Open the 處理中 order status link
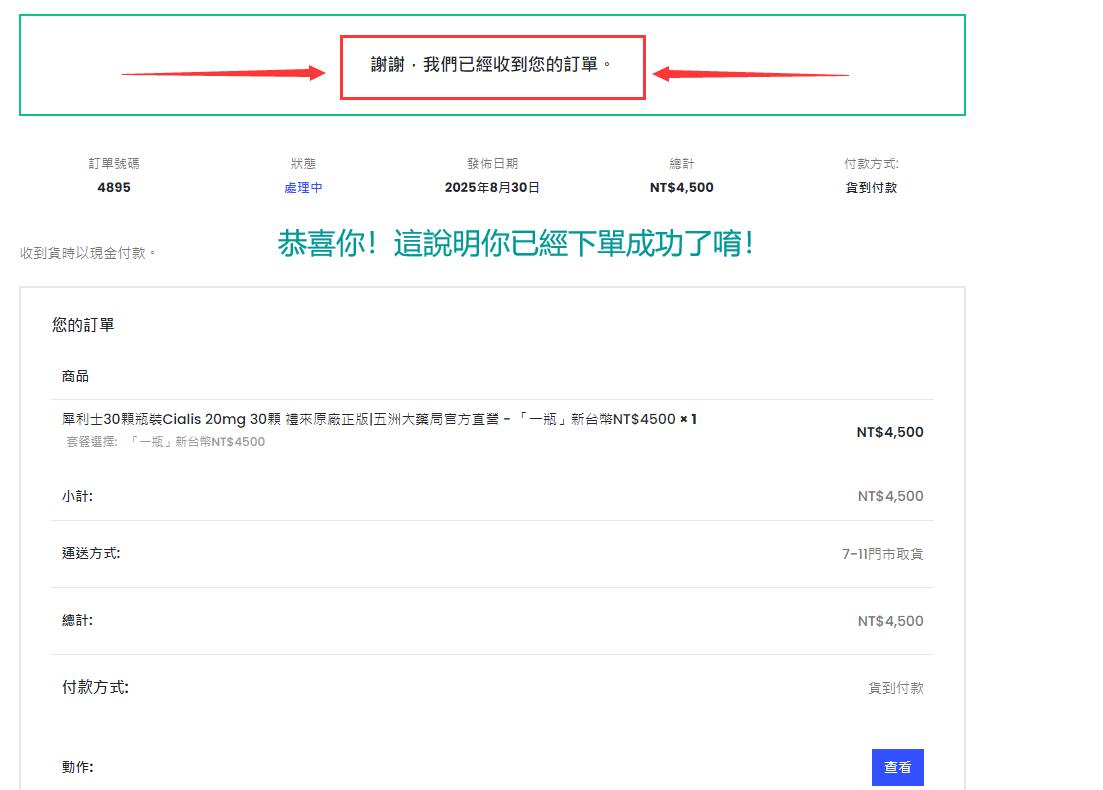Screen dimensions: 1103x790 click(303, 188)
